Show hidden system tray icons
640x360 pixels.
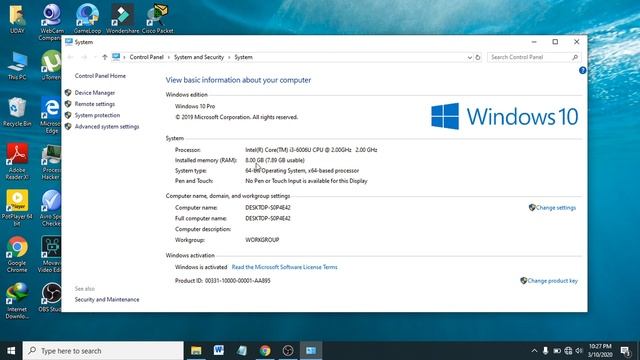click(534, 351)
